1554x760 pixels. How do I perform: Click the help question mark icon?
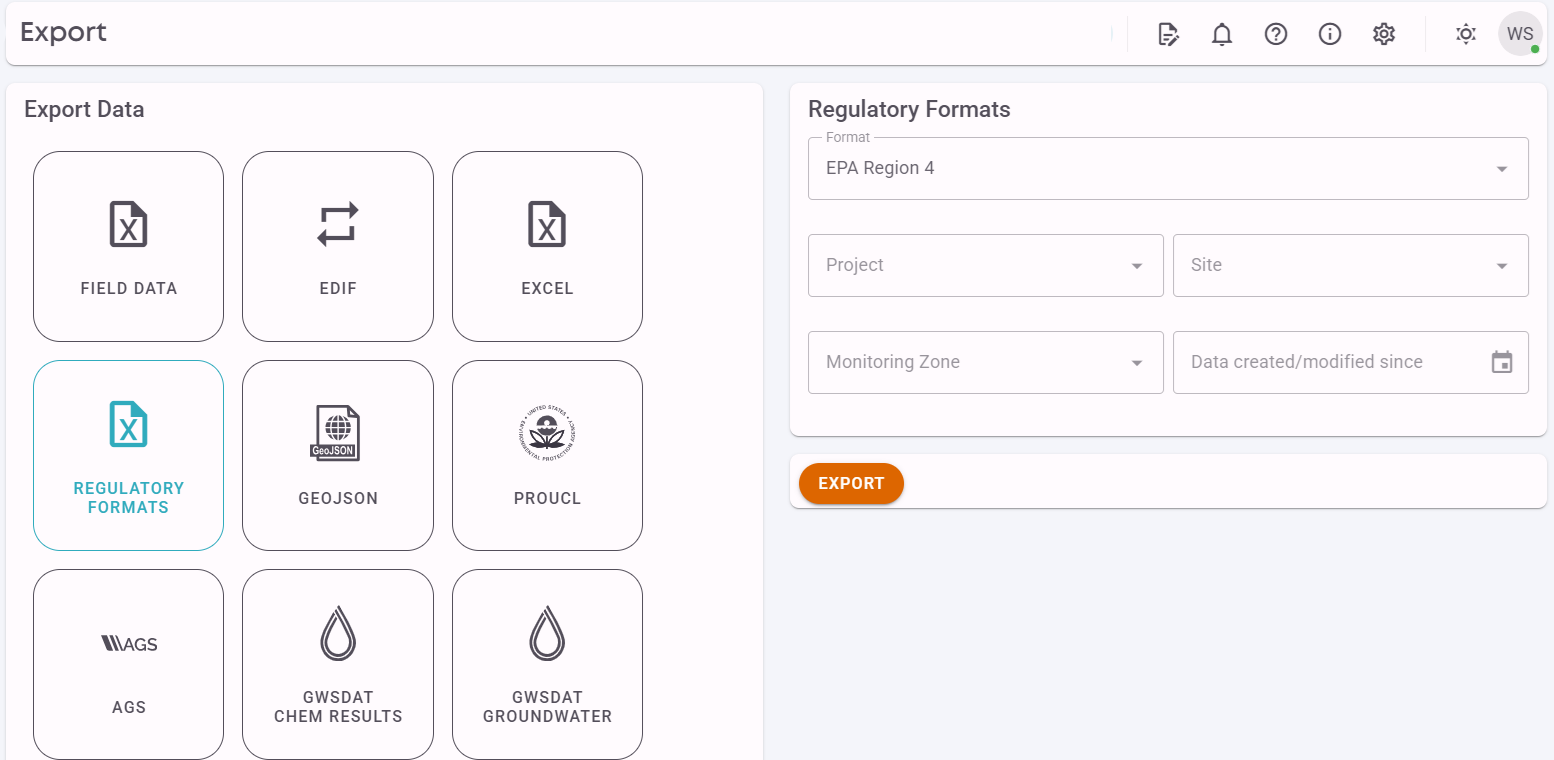click(x=1276, y=34)
